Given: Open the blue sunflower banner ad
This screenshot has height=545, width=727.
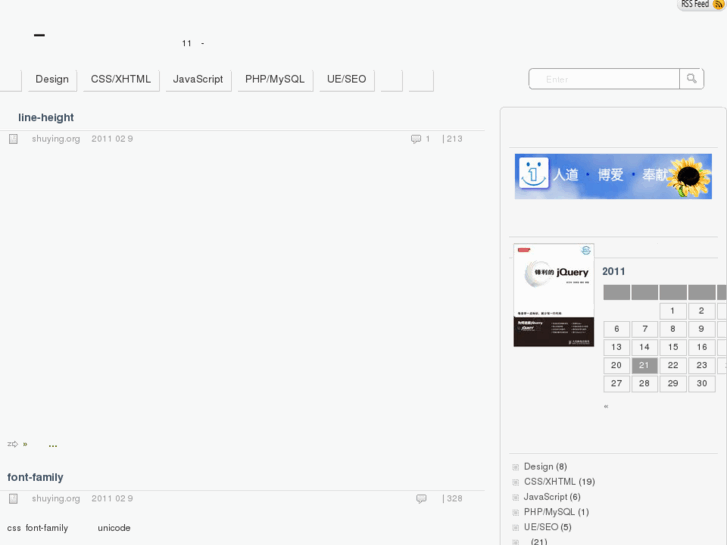Looking at the screenshot, I should [x=613, y=176].
